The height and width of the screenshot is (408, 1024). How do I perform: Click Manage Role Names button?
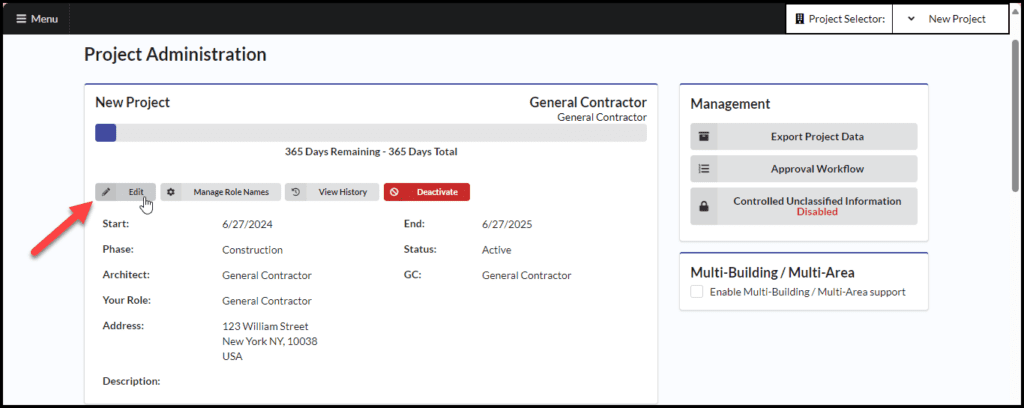(x=221, y=192)
